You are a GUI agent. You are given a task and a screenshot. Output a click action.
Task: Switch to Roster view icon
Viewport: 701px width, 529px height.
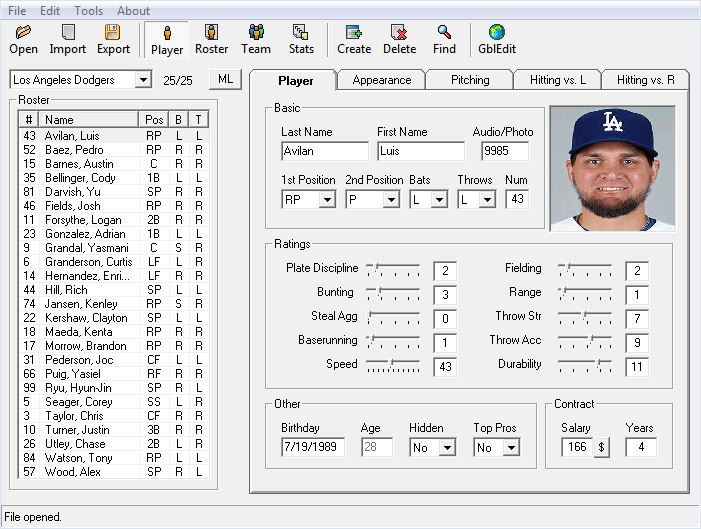[x=211, y=39]
